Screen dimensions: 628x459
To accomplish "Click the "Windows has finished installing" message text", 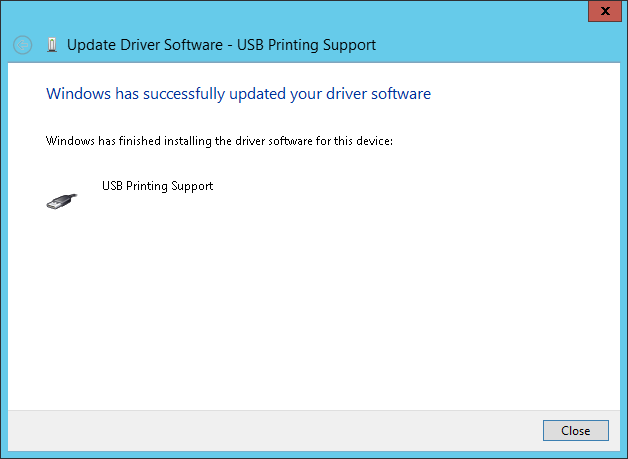I will coord(220,141).
